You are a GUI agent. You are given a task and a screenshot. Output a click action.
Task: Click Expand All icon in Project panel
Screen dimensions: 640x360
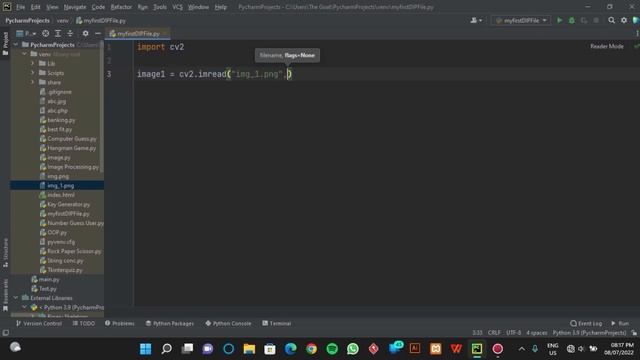coord(58,33)
